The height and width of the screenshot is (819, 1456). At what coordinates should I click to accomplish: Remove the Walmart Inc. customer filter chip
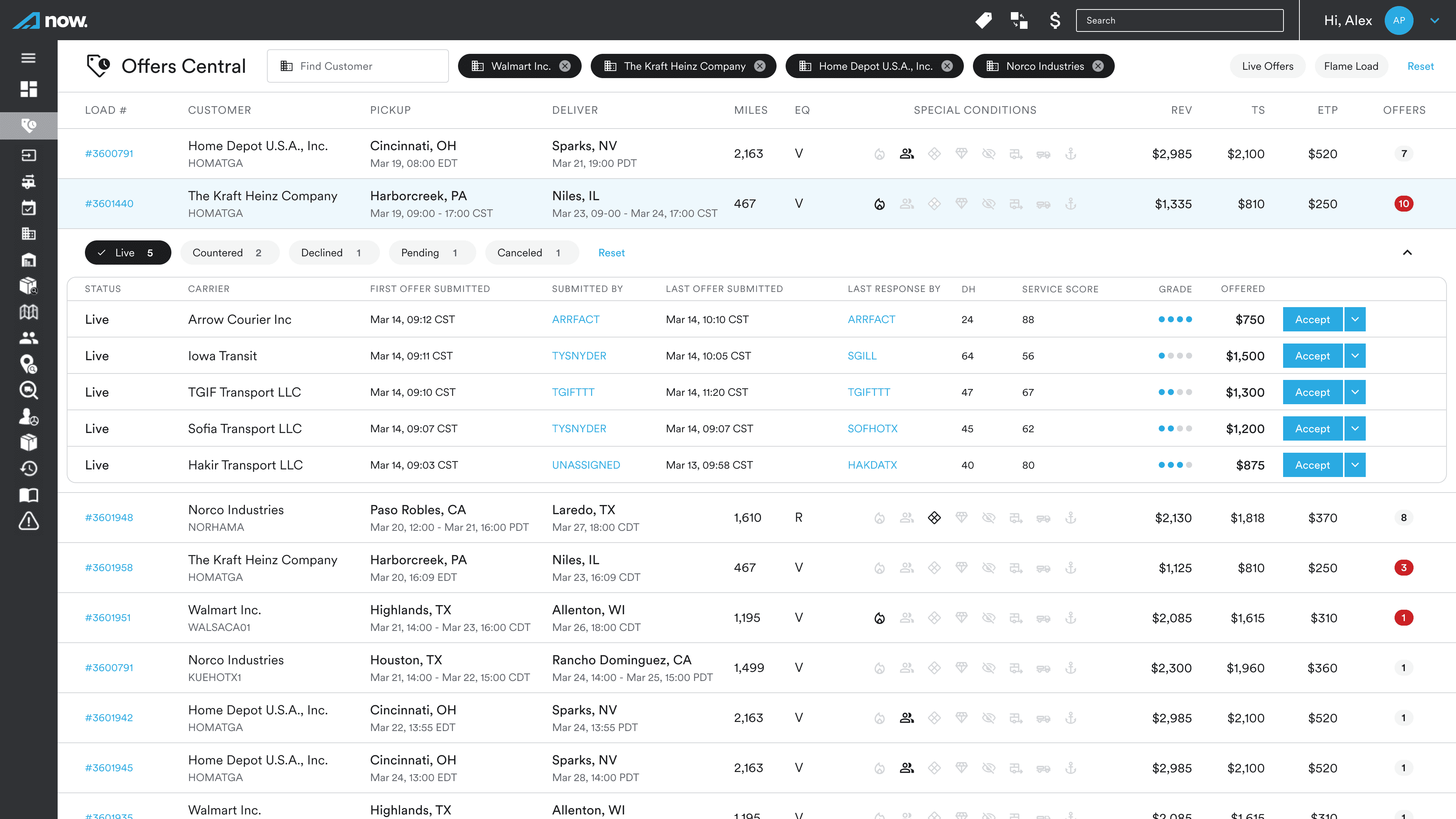point(565,66)
